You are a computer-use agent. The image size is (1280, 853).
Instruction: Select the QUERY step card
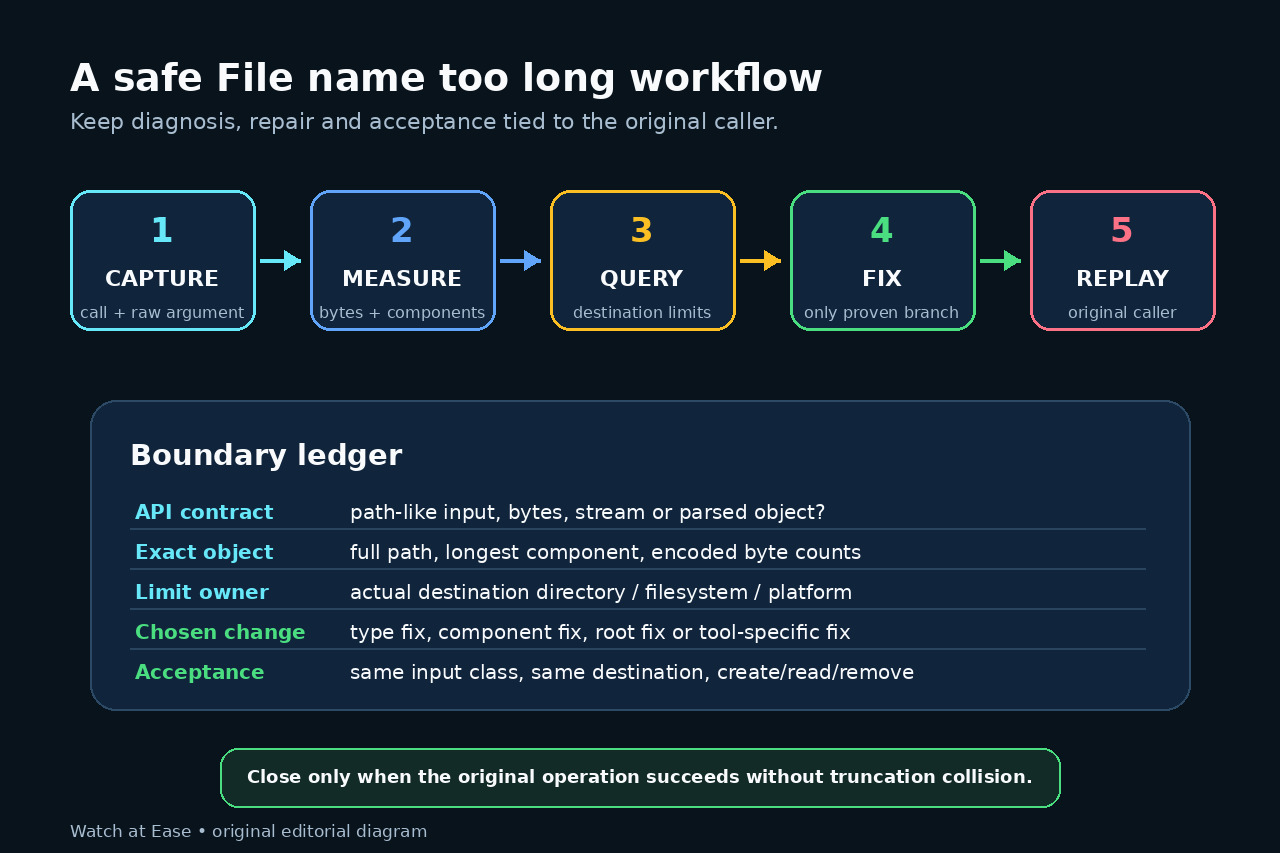coord(643,260)
